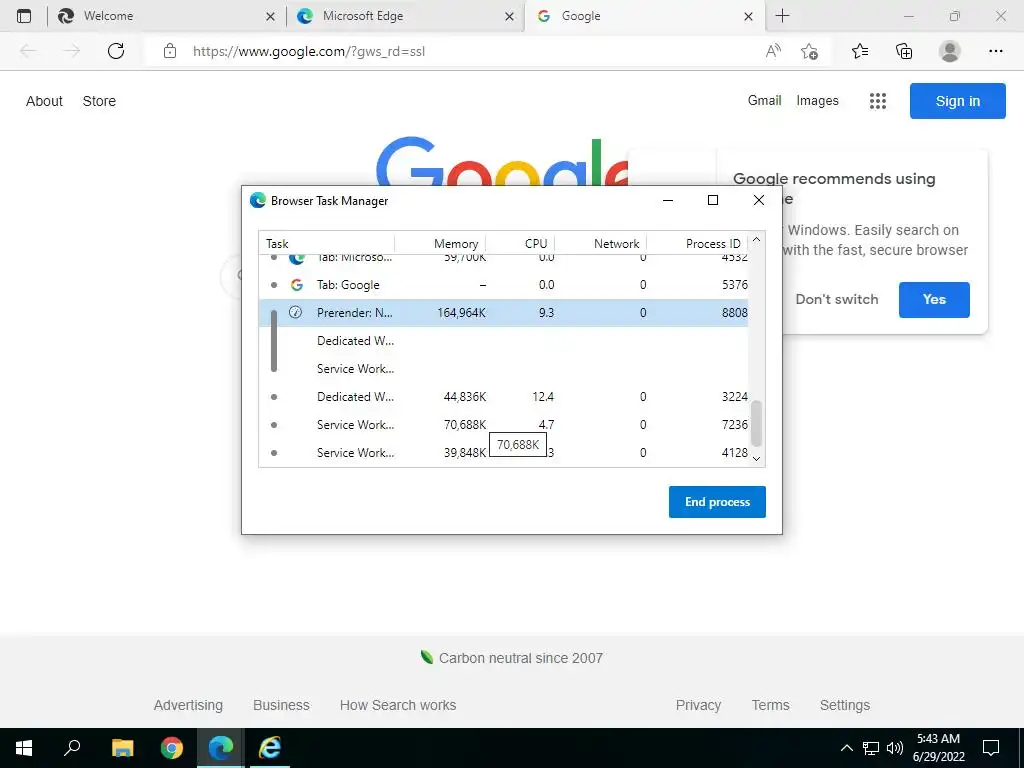The image size is (1024, 768).
Task: Click the task list scrollbar thumb
Action: (756, 423)
